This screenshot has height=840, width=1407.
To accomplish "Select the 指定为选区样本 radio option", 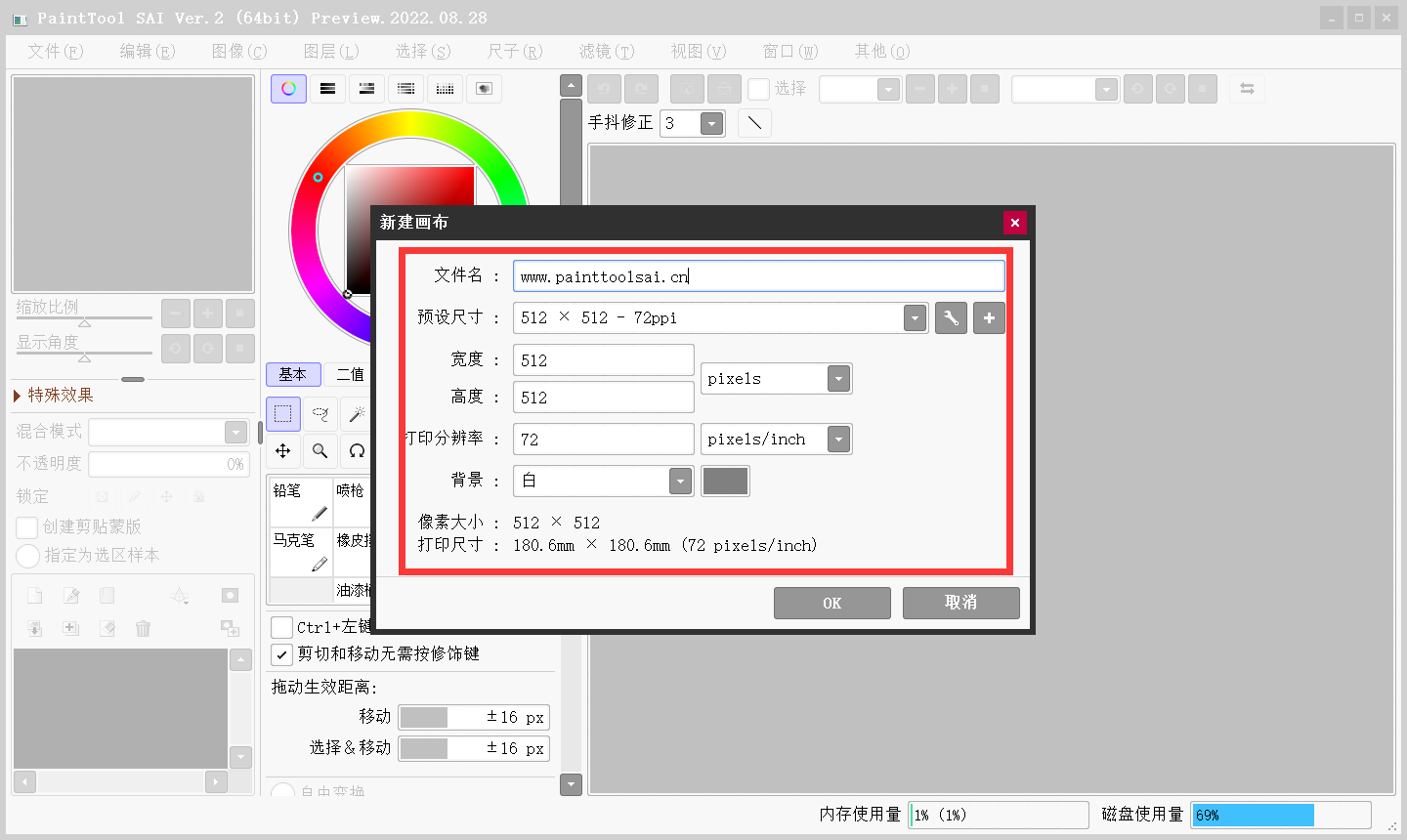I will click(x=27, y=556).
